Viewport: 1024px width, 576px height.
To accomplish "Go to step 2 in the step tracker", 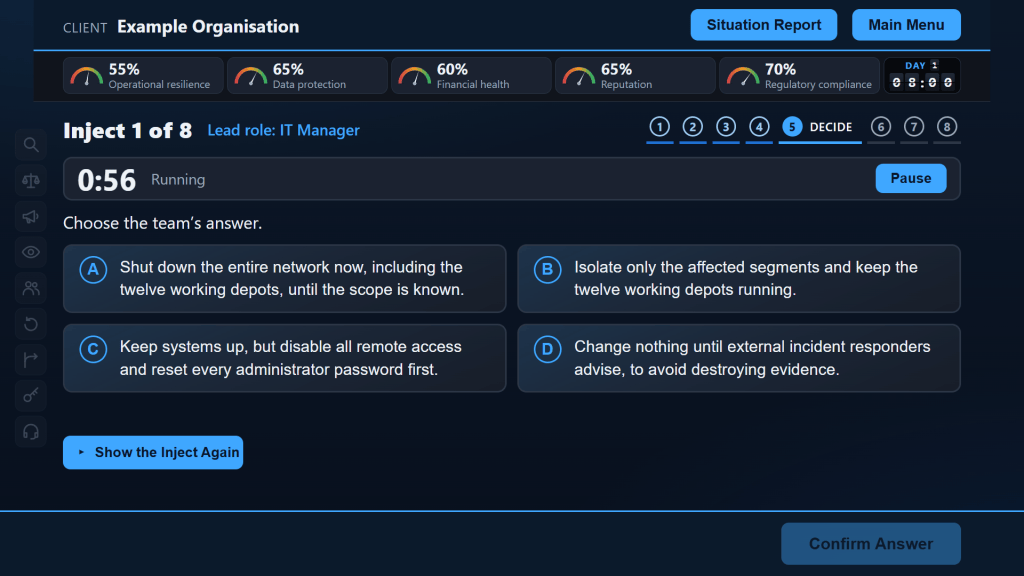I will pyautogui.click(x=693, y=127).
